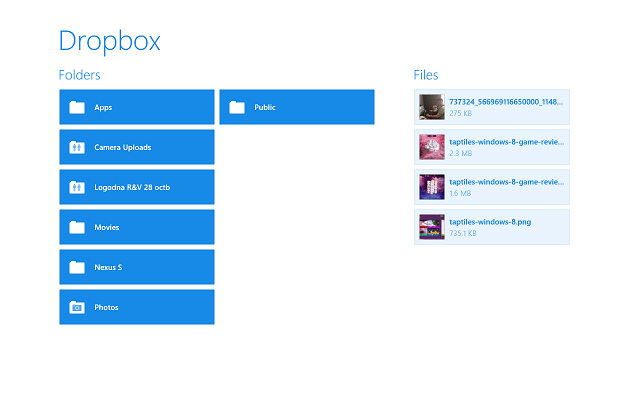
Task: Click the shared-folder icon on Logodna R&V tile
Action: [77, 187]
